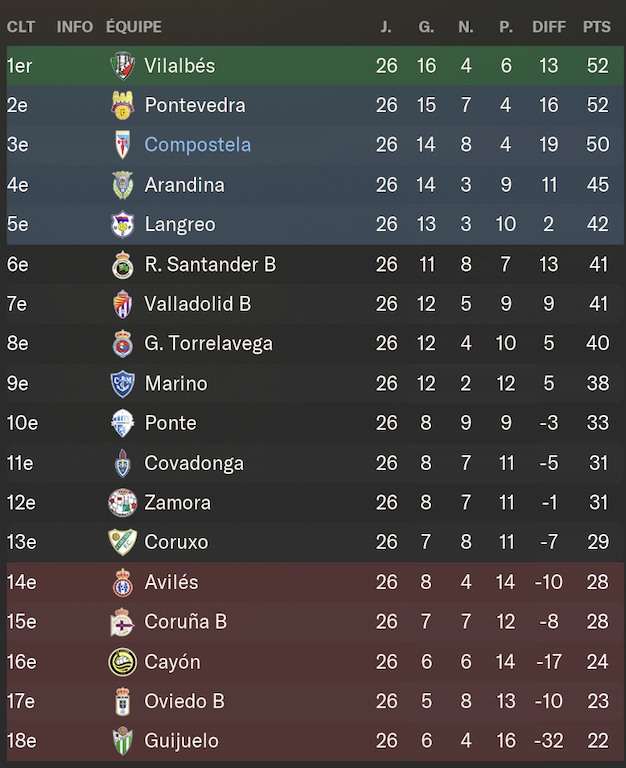Click the Guijuelo green striped crest
This screenshot has height=768, width=626.
click(122, 741)
